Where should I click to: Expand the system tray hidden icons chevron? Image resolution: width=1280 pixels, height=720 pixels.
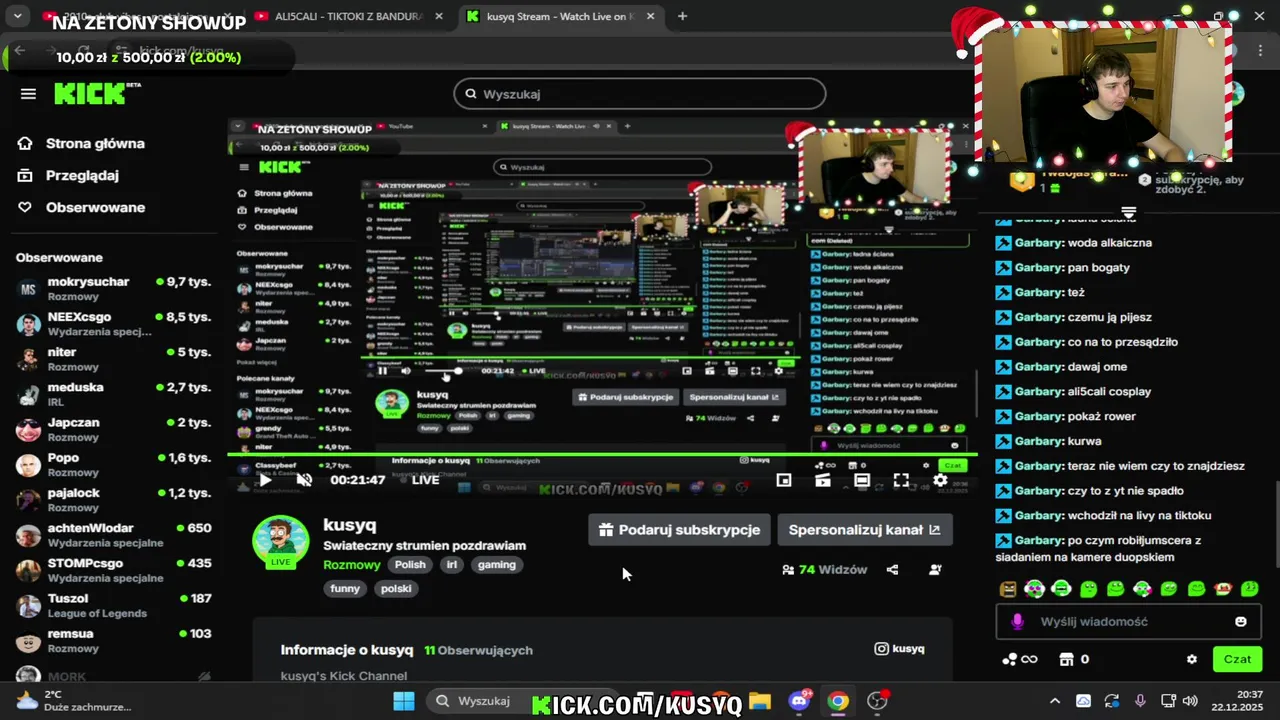click(1054, 700)
